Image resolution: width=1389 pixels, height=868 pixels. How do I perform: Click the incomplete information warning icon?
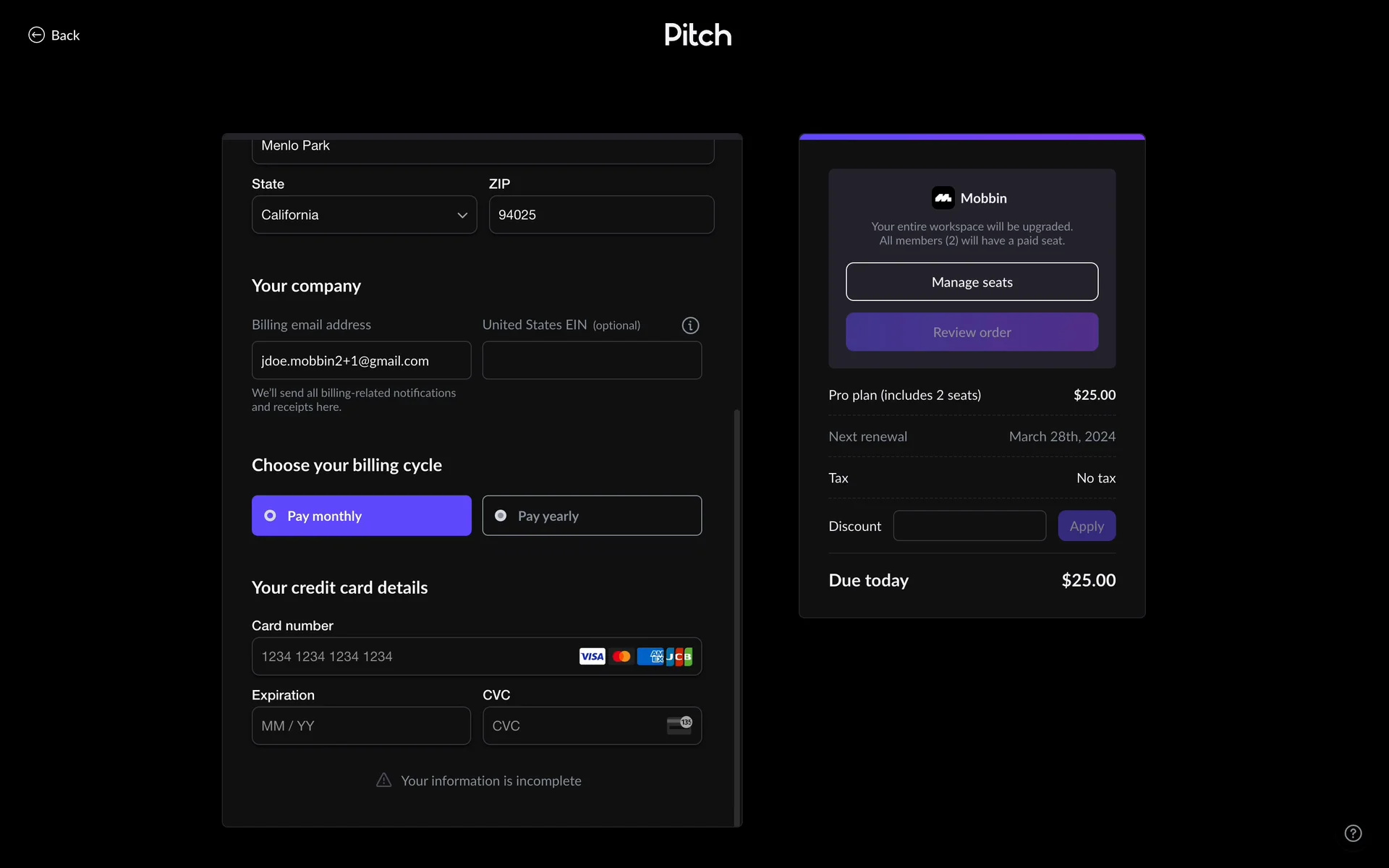384,780
